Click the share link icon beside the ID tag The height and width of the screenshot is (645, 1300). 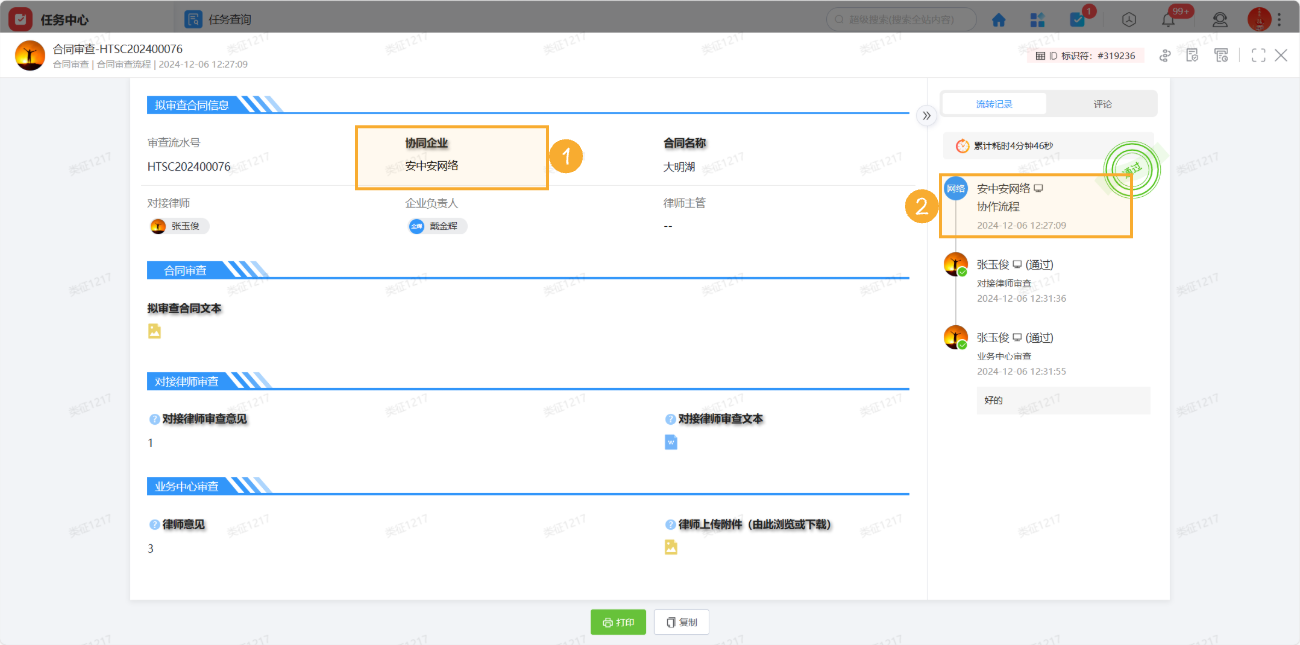coord(1164,55)
